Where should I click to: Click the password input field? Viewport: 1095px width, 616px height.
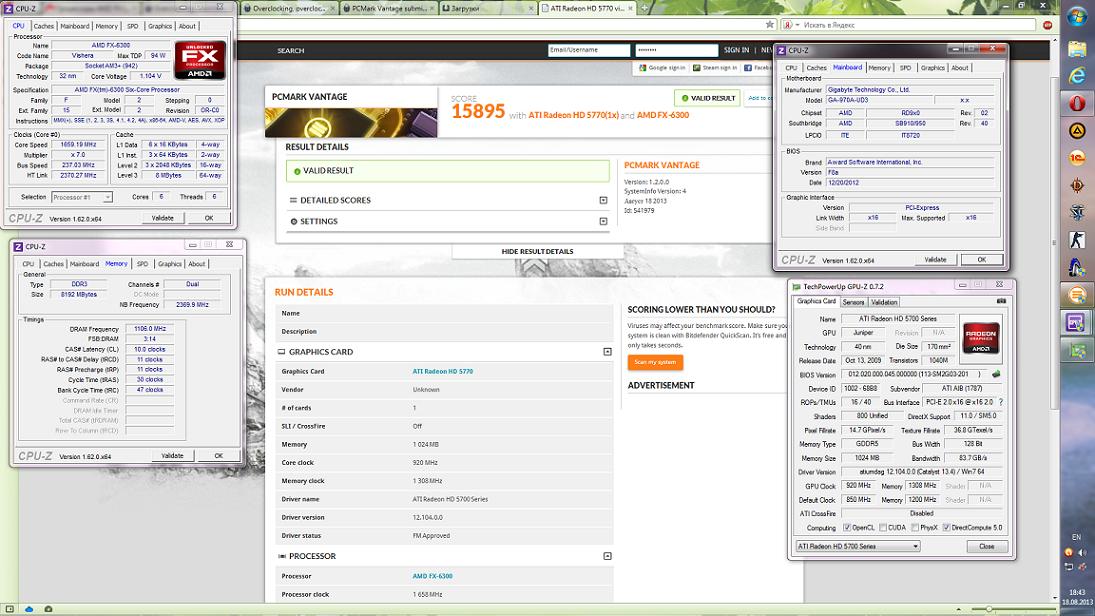(676, 50)
